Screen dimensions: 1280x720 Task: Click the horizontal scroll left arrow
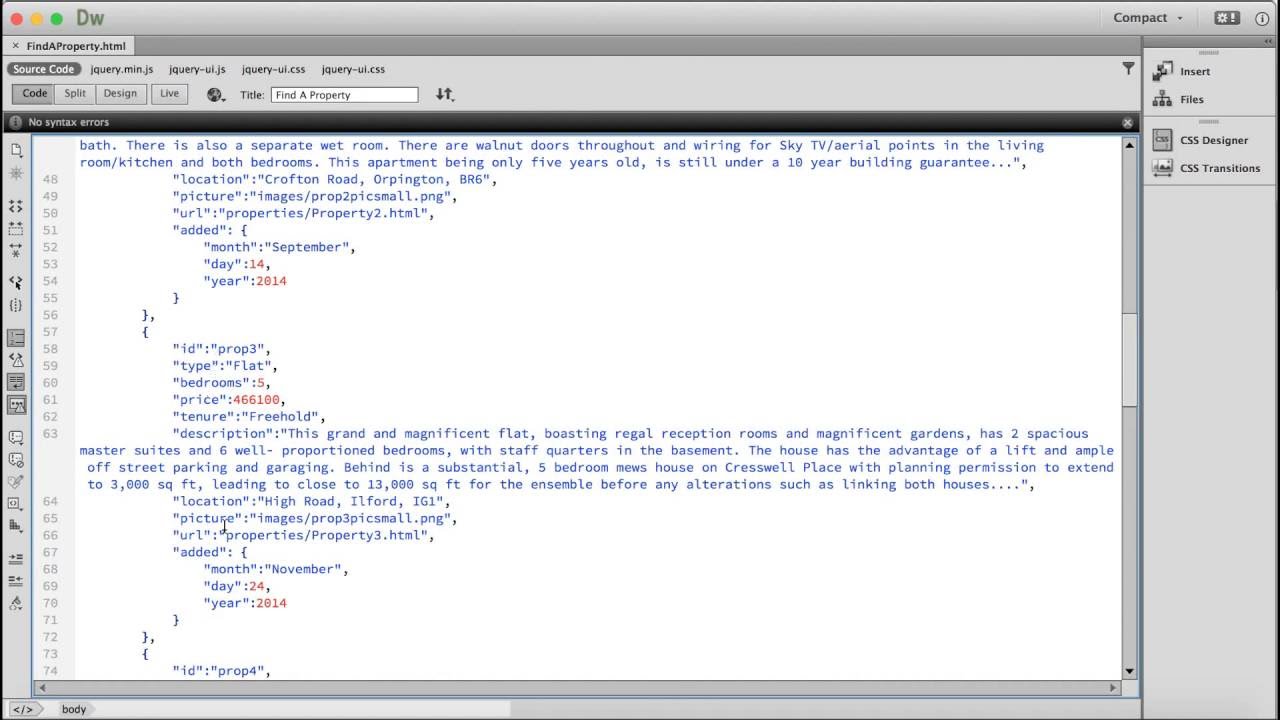(x=41, y=688)
